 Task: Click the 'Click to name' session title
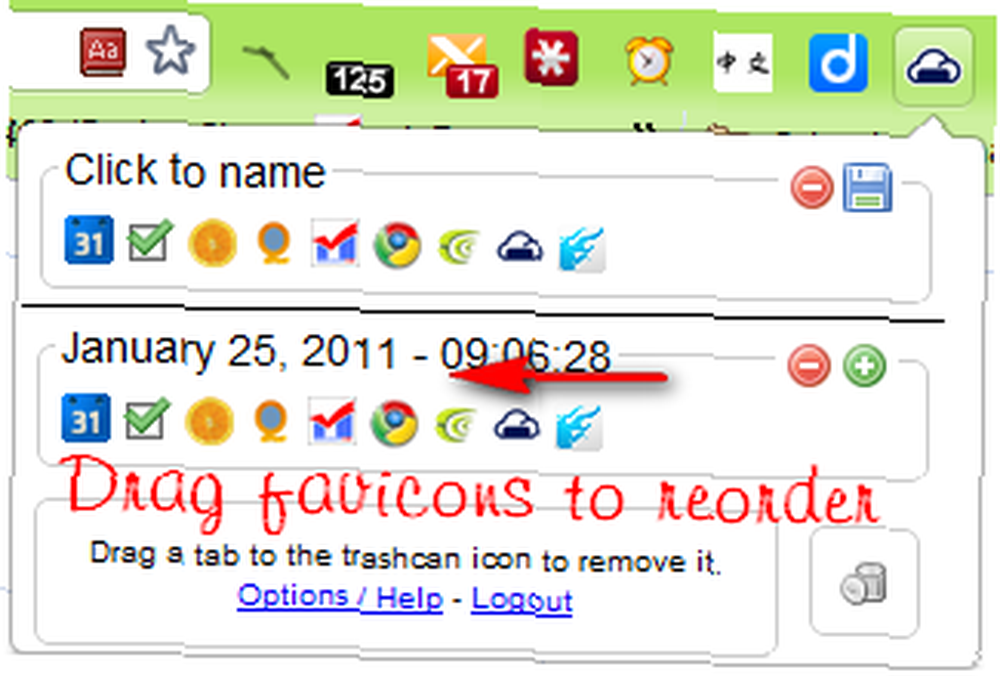[x=195, y=171]
